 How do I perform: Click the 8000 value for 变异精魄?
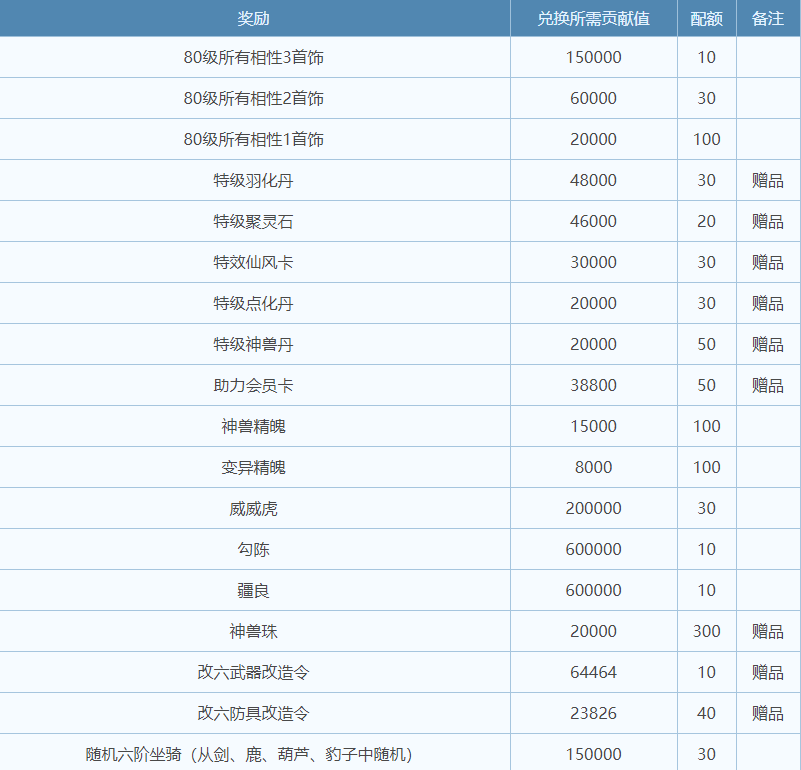593,468
